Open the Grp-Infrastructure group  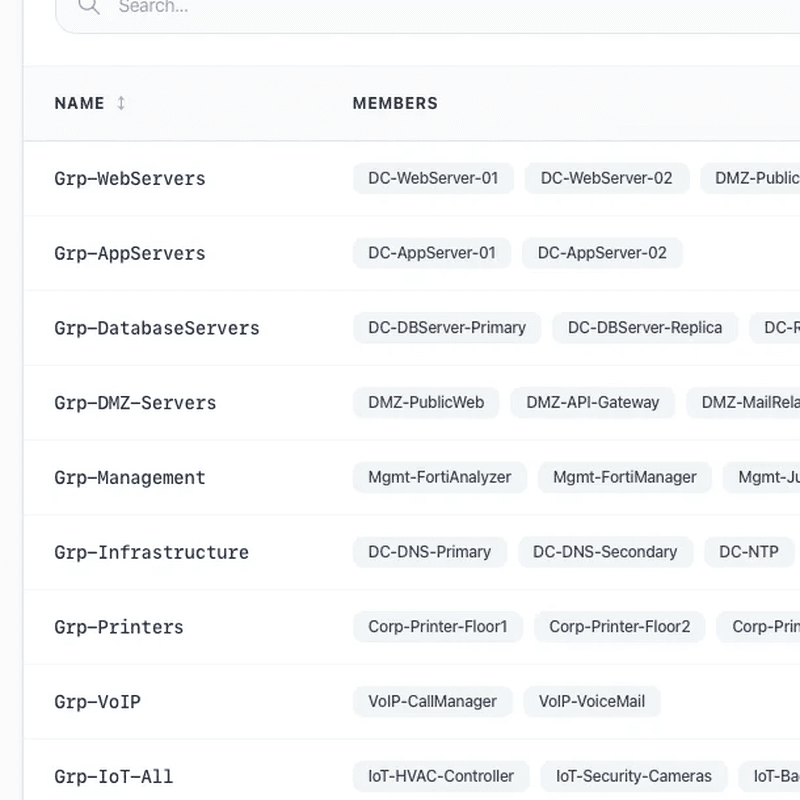point(151,552)
